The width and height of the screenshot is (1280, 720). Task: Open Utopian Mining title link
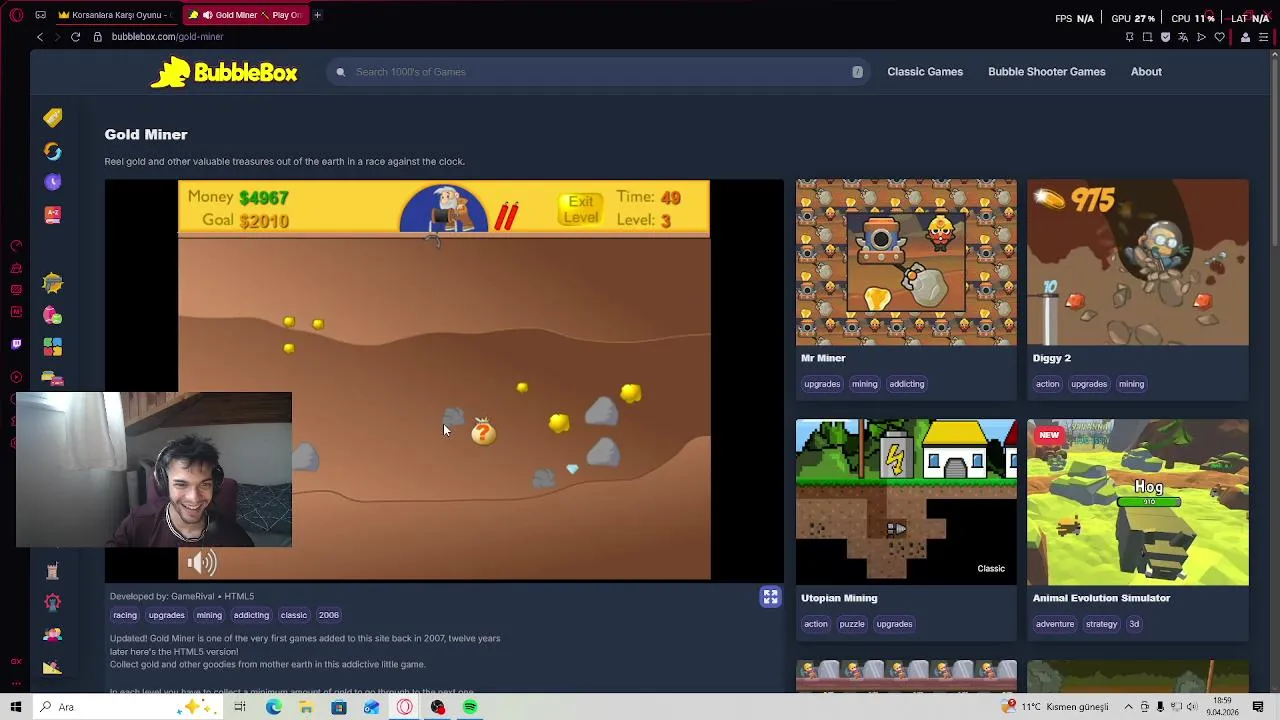839,598
